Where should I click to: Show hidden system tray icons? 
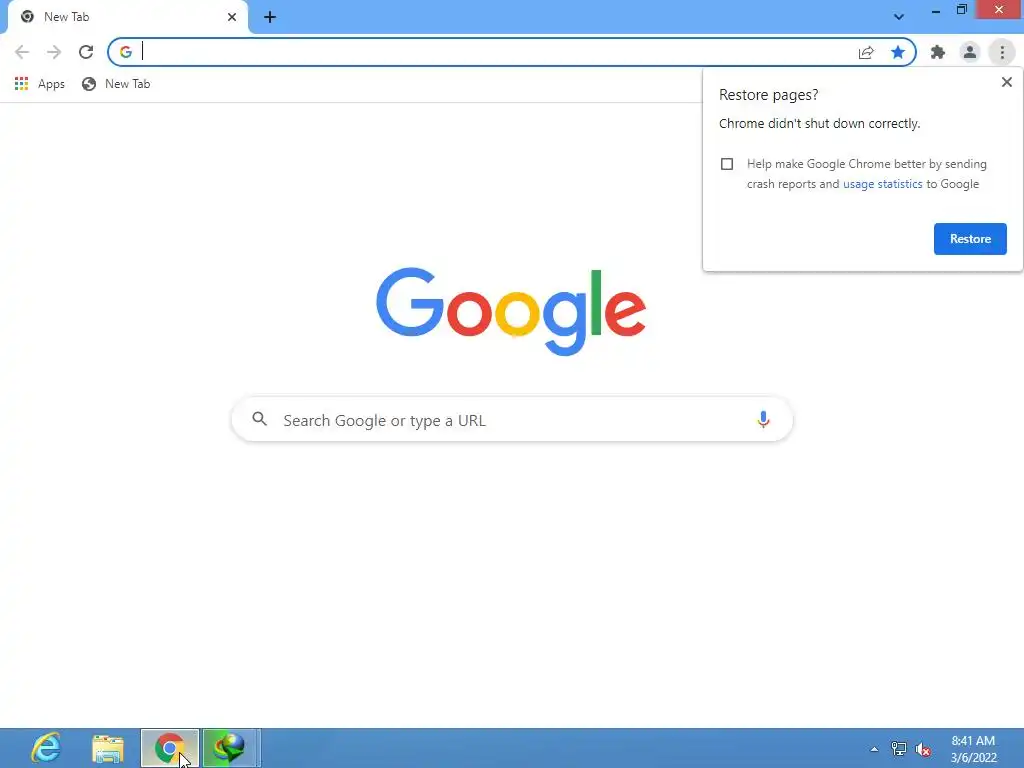[x=874, y=749]
